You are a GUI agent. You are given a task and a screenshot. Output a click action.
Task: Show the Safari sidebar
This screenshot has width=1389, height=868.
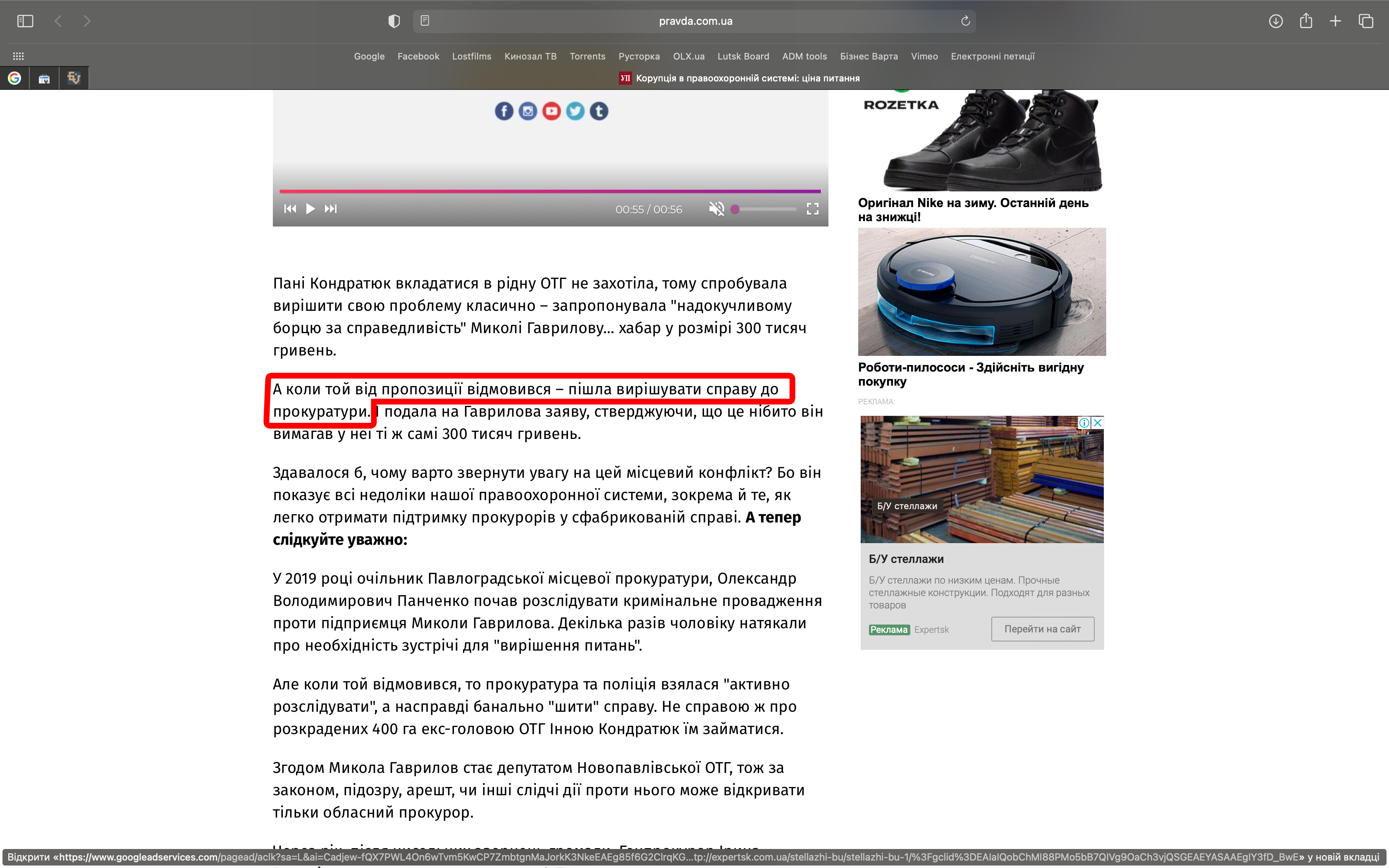25,21
